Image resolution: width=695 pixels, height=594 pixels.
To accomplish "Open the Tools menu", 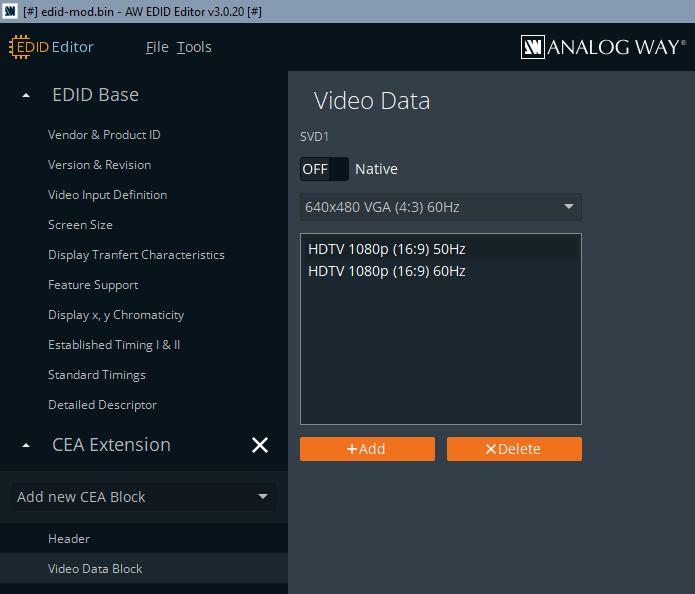I will pos(194,47).
